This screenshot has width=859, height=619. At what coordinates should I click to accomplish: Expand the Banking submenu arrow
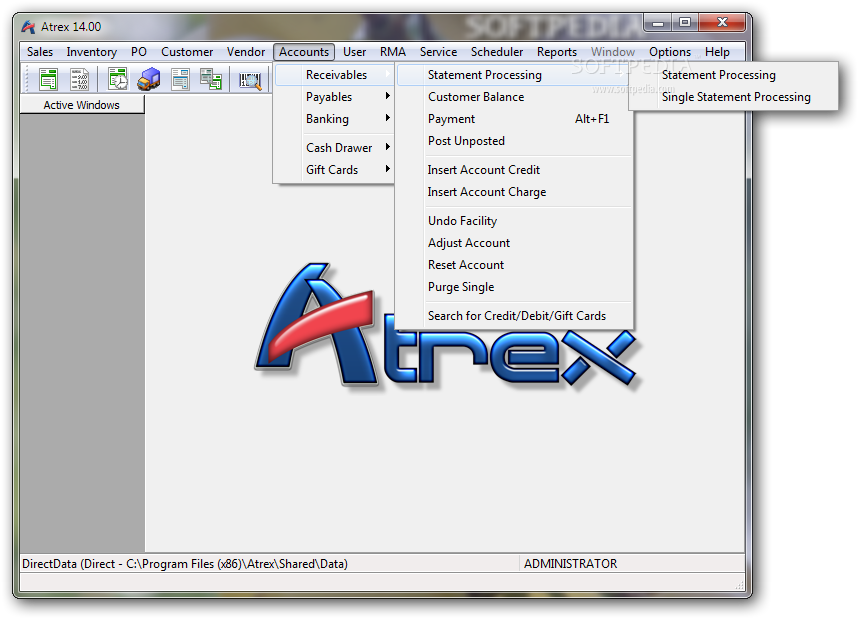coord(388,118)
